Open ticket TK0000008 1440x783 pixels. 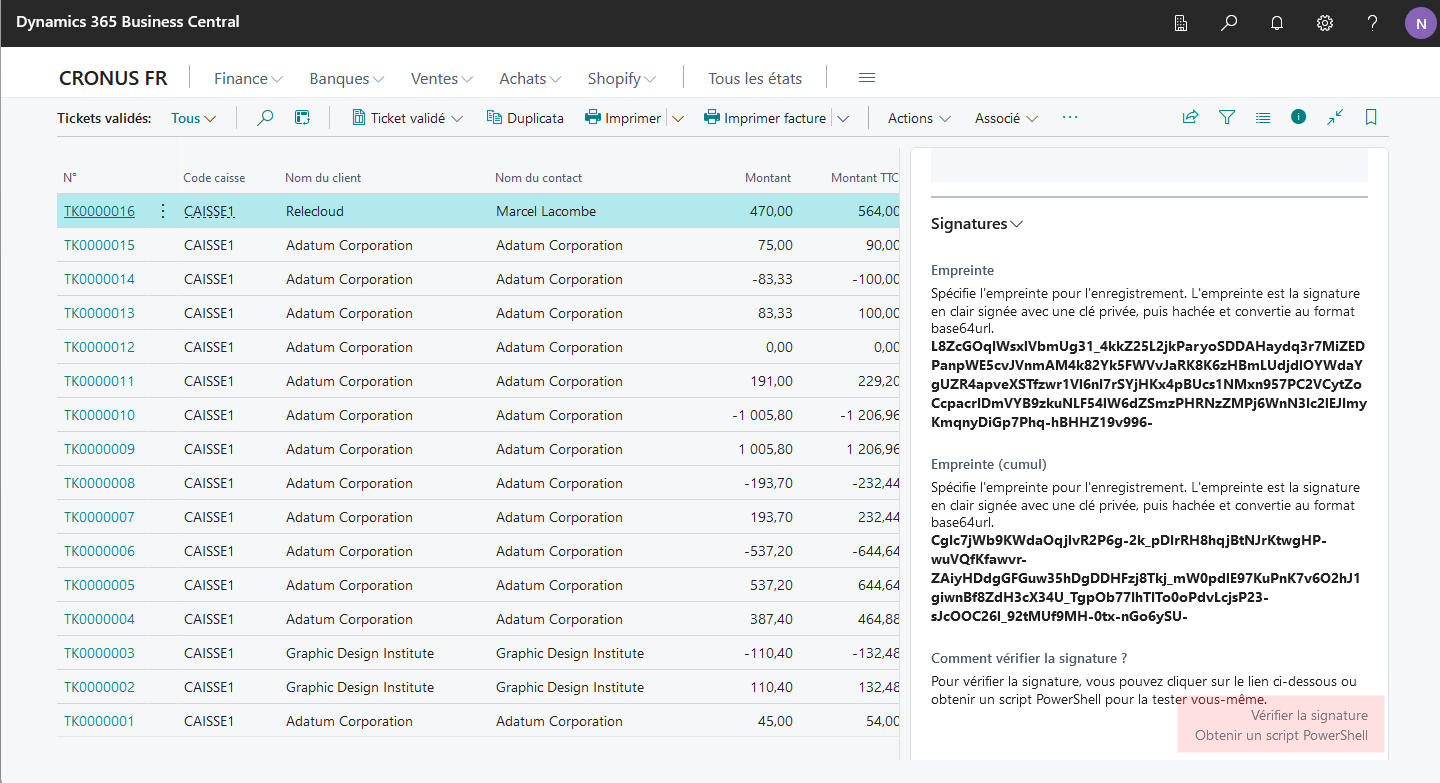(99, 483)
